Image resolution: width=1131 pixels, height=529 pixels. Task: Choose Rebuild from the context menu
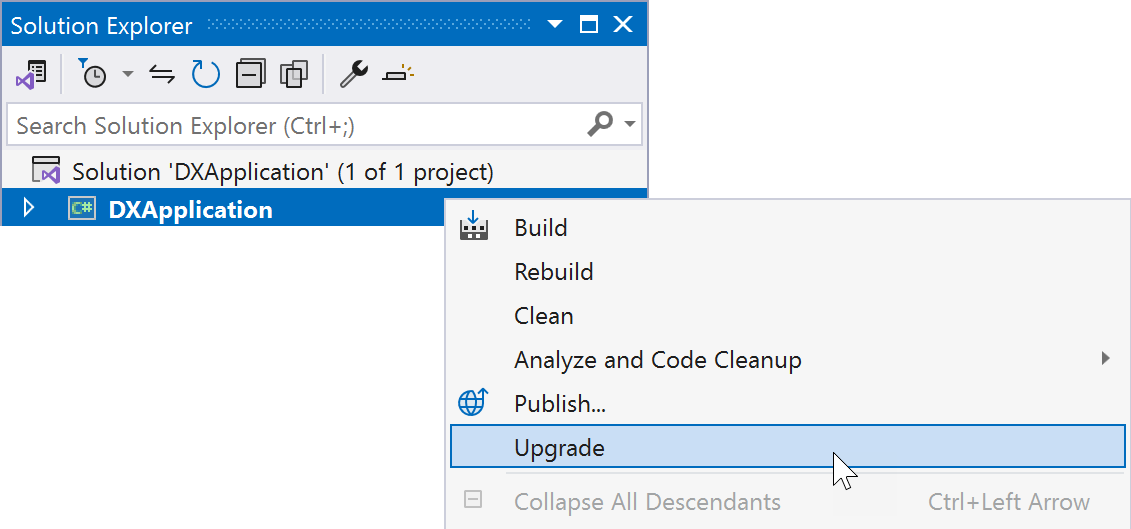(554, 272)
